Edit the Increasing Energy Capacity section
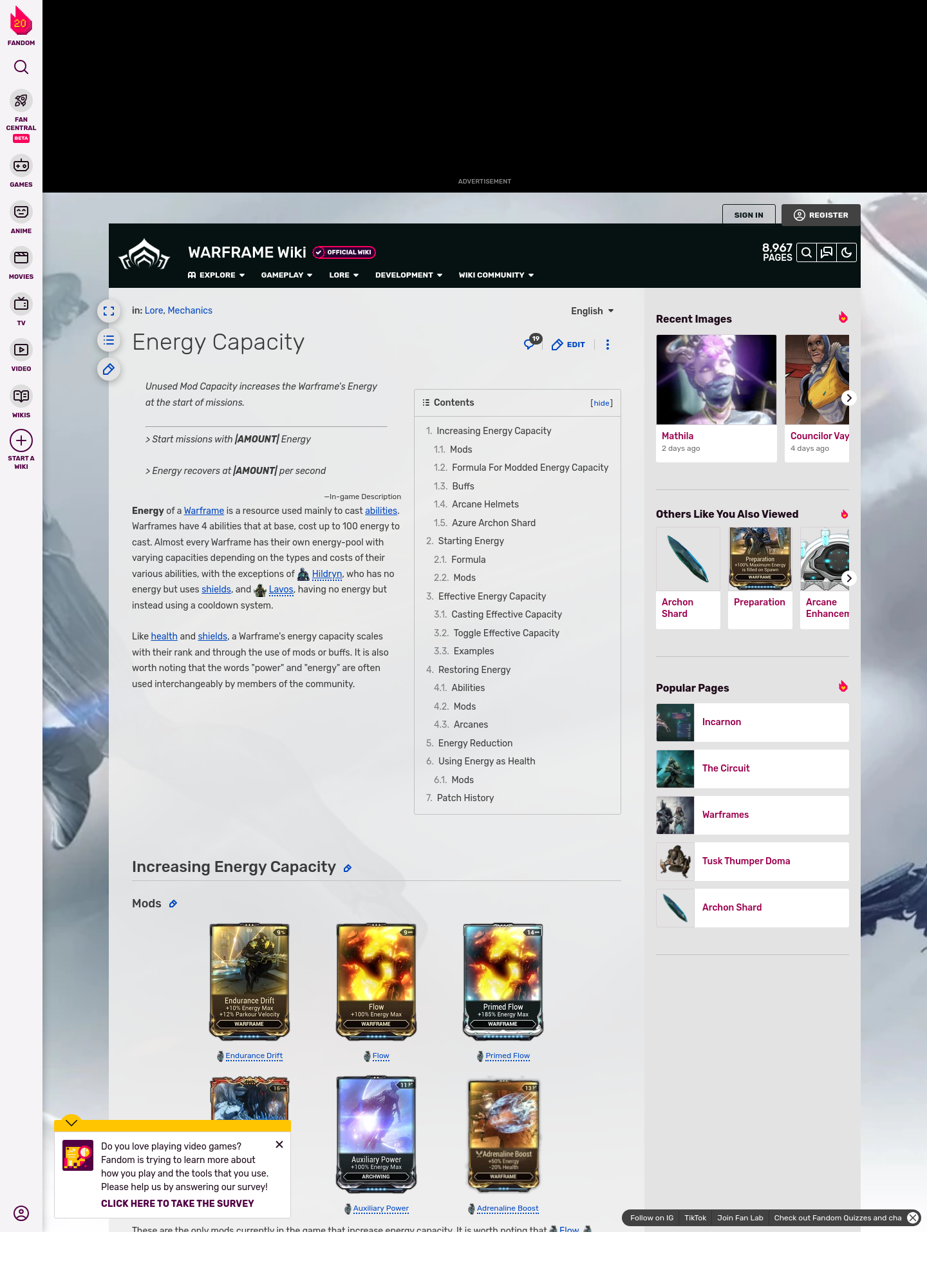This screenshot has width=927, height=1288. [348, 869]
